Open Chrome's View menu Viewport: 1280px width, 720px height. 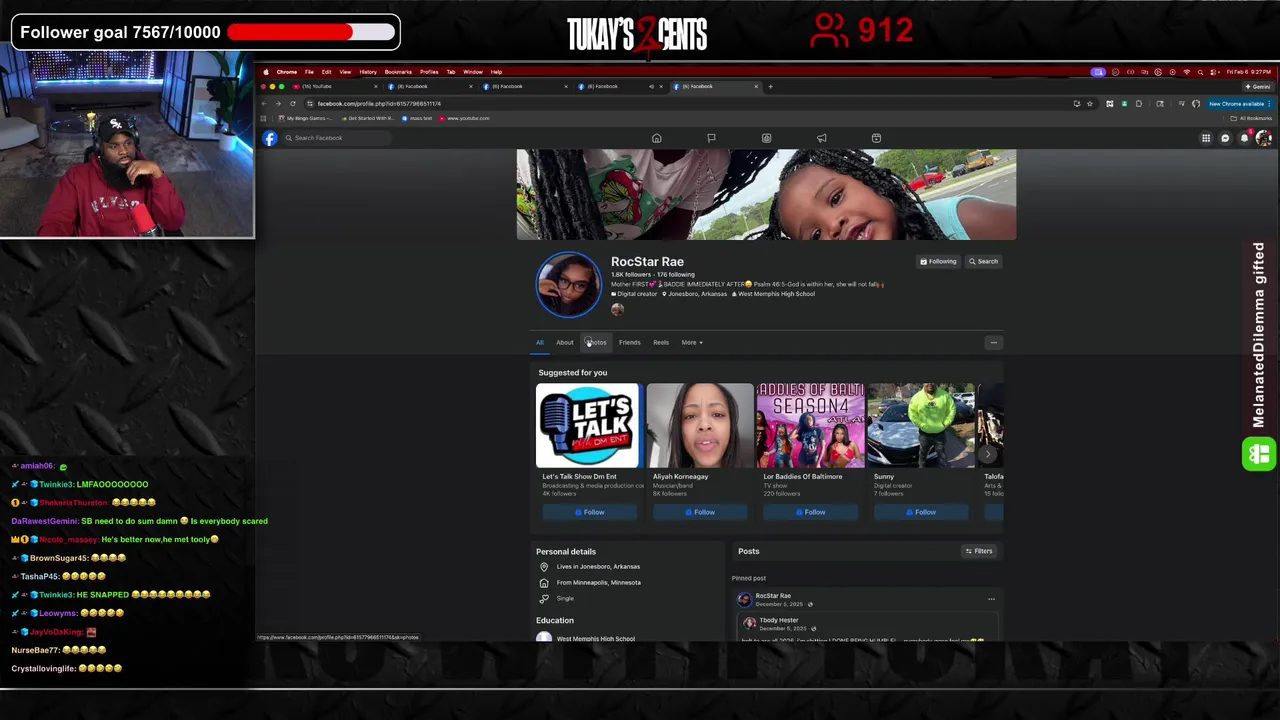tap(345, 72)
